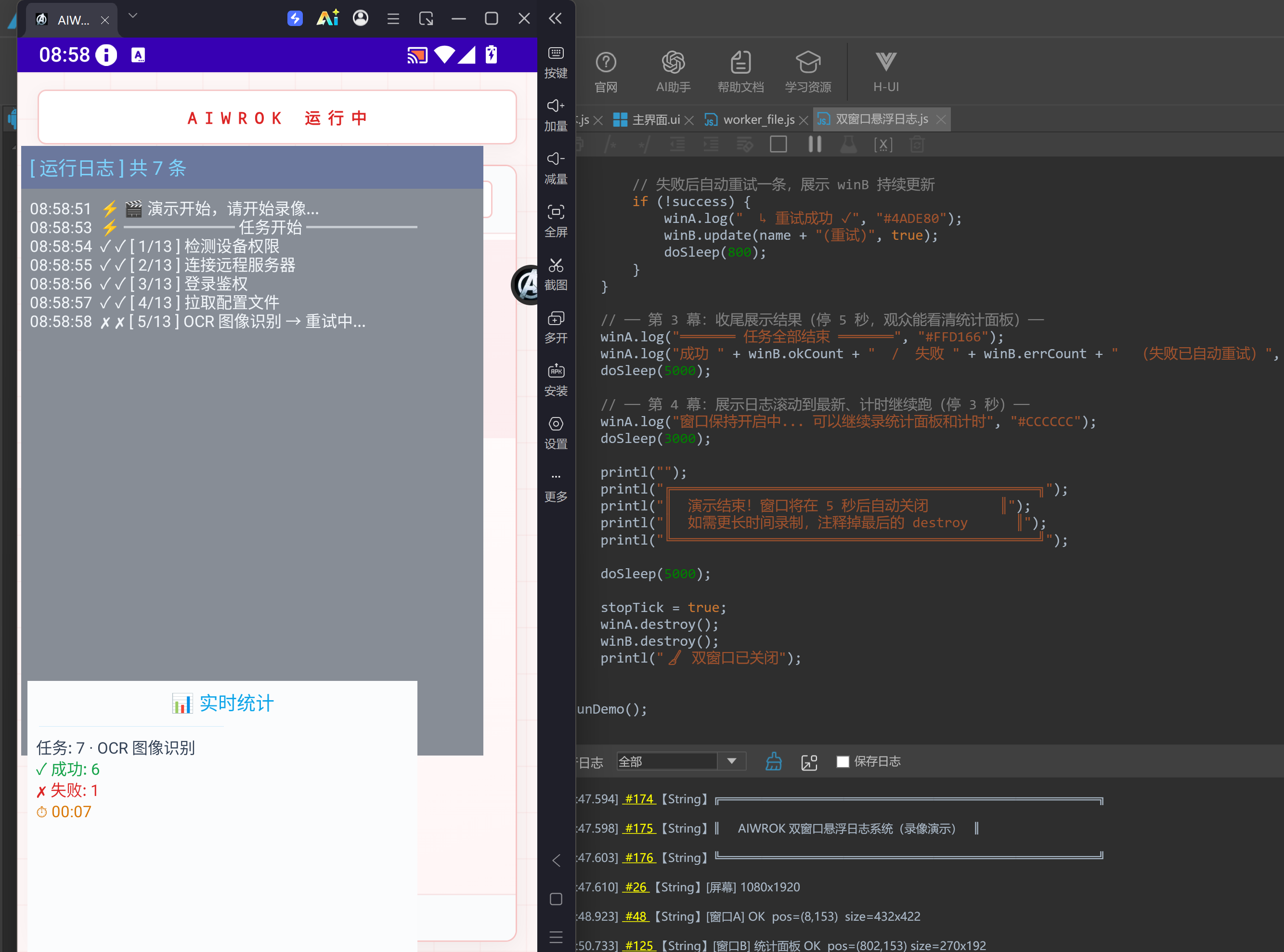The height and width of the screenshot is (952, 1284).
Task: Show 更多 extra sidebar tools
Action: [555, 487]
